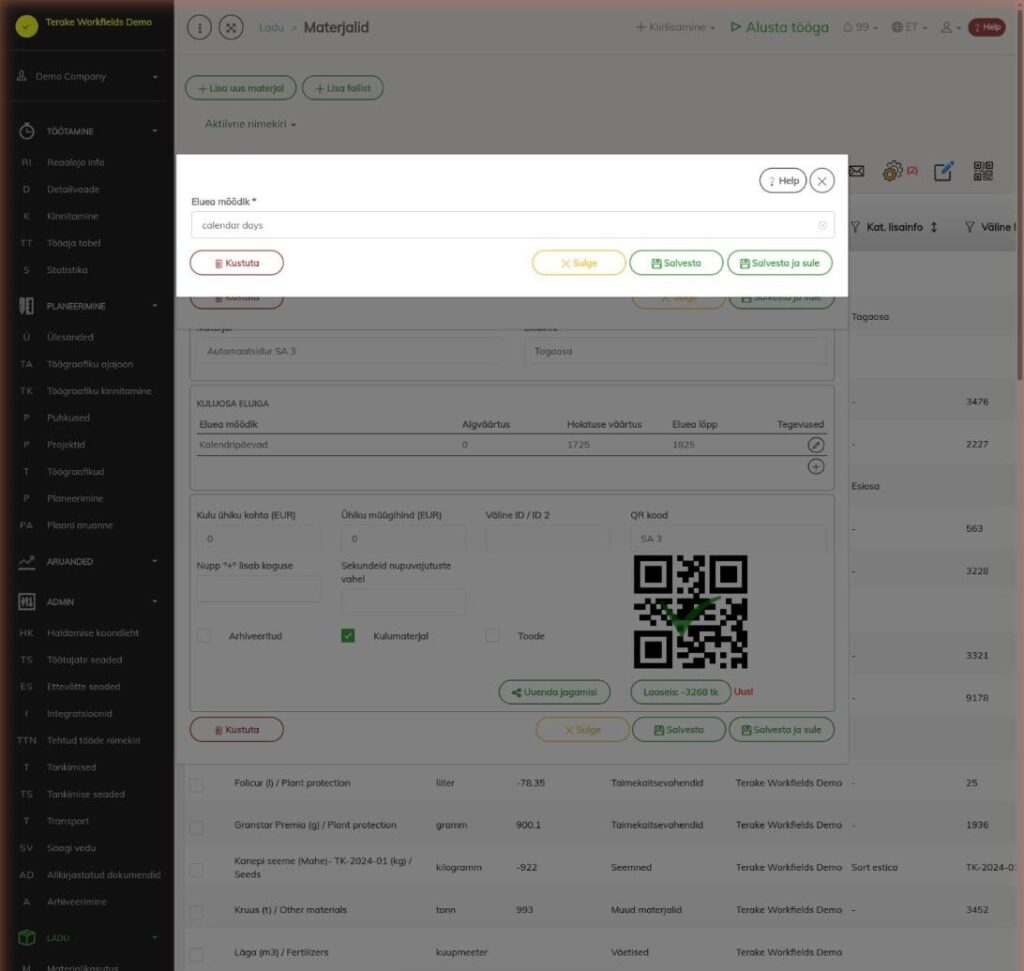The height and width of the screenshot is (971, 1024).
Task: Click the envelope email icon in toolbar
Action: tap(856, 171)
